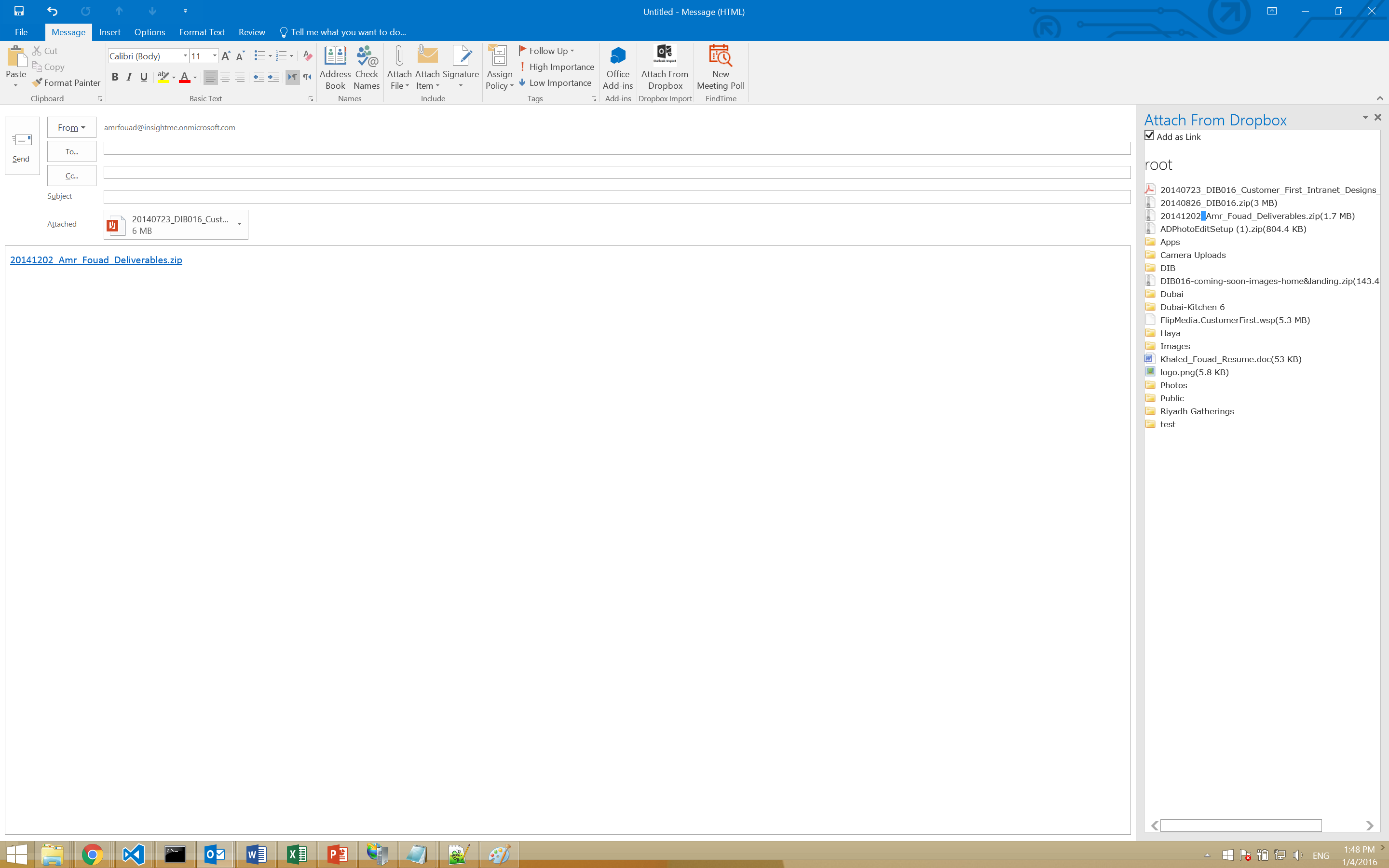1389x868 pixels.
Task: Click the Align Center icon
Action: (226, 77)
